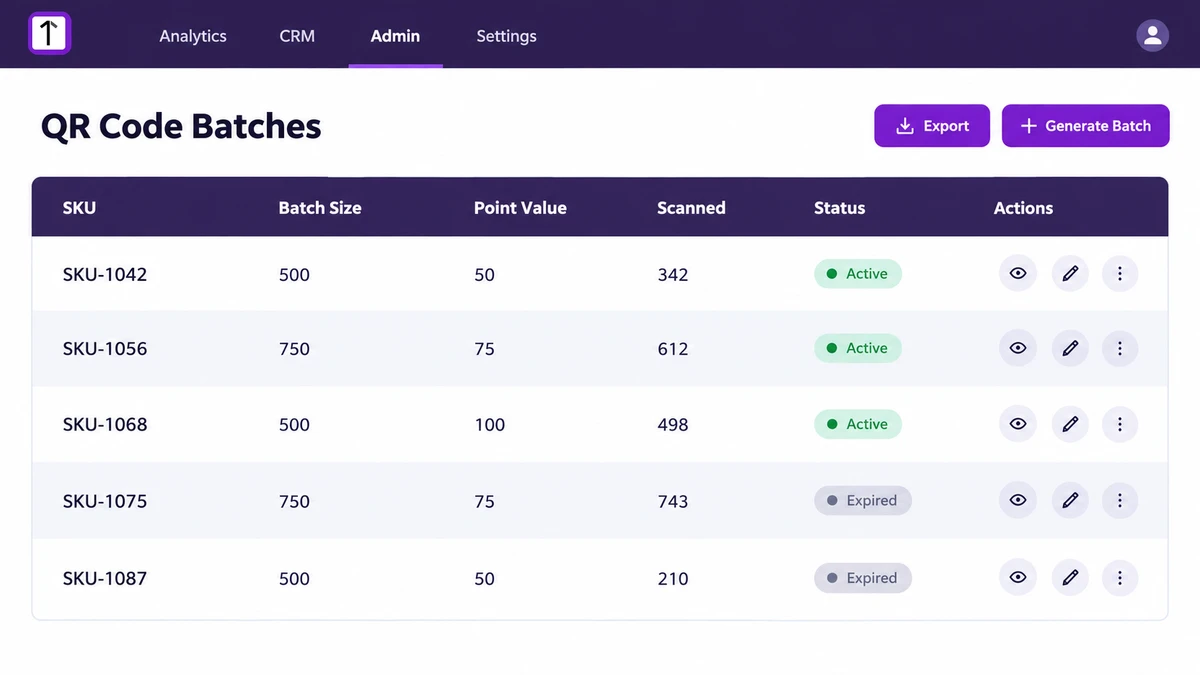Screen dimensions: 1200x675
Task: Edit the SKU-1075 batch with the pencil icon
Action: tap(1070, 500)
